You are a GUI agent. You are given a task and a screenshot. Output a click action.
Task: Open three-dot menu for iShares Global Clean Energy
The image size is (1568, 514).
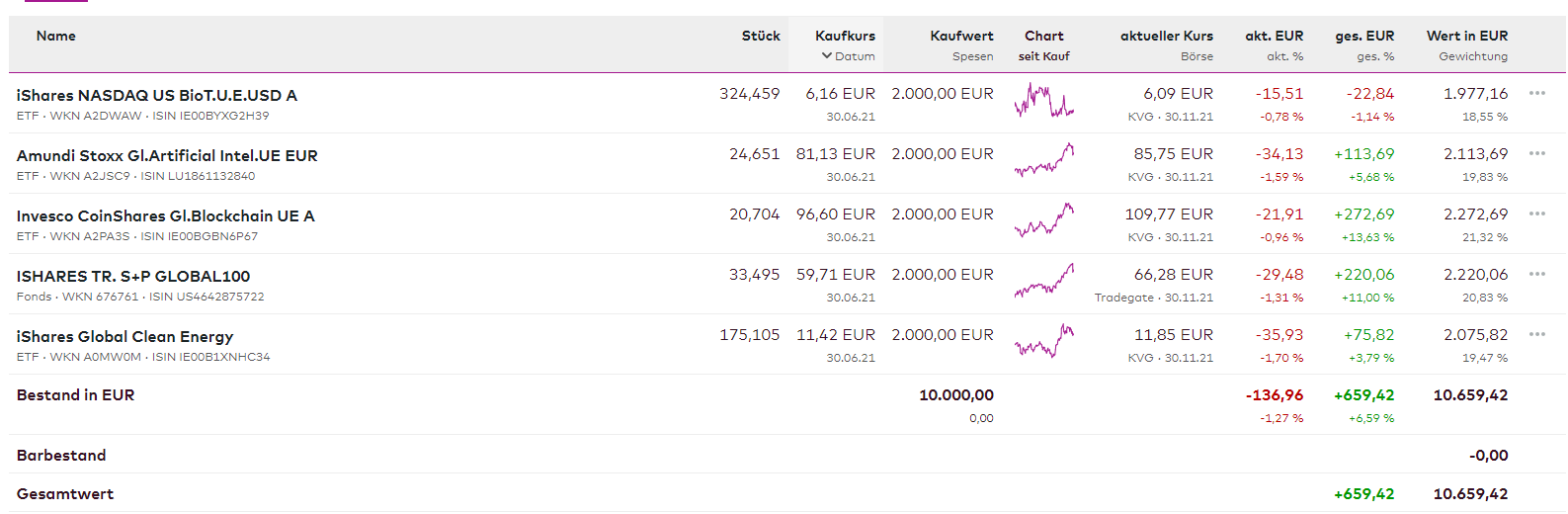point(1536,335)
